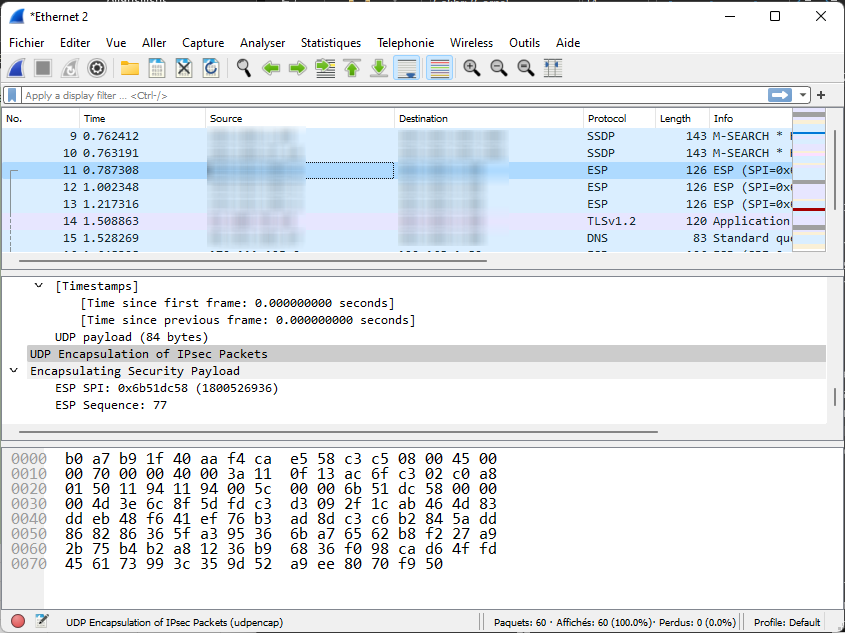Click packet list horizontal scrollbar
Screen dimensions: 845x633
coord(253,261)
